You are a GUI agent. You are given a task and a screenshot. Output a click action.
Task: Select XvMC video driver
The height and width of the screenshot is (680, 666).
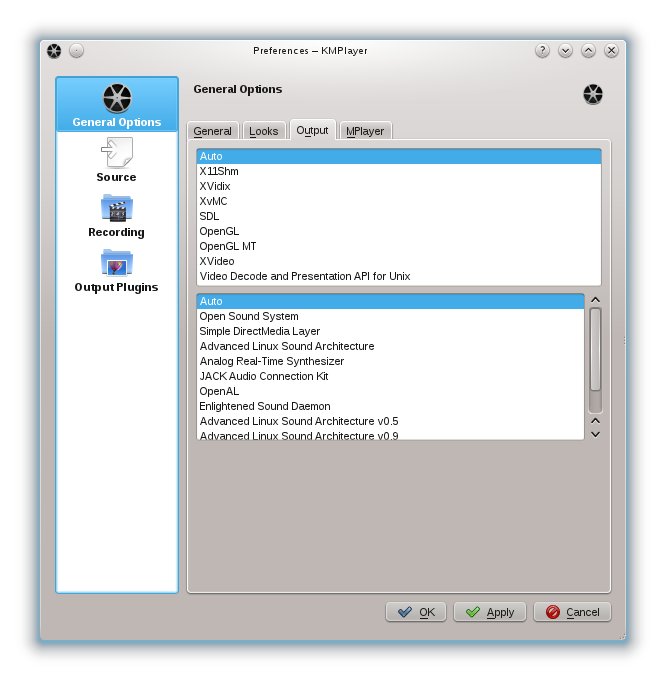[399, 201]
